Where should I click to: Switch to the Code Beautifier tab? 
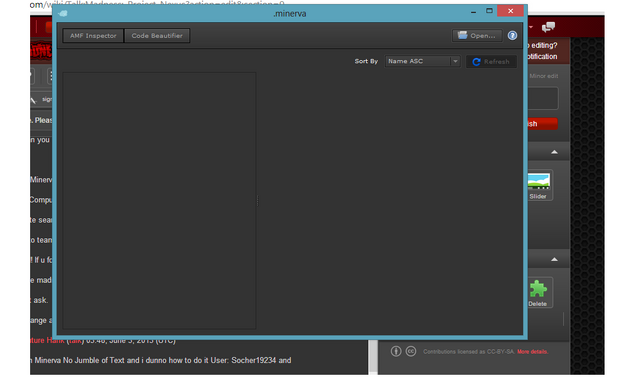pos(157,36)
